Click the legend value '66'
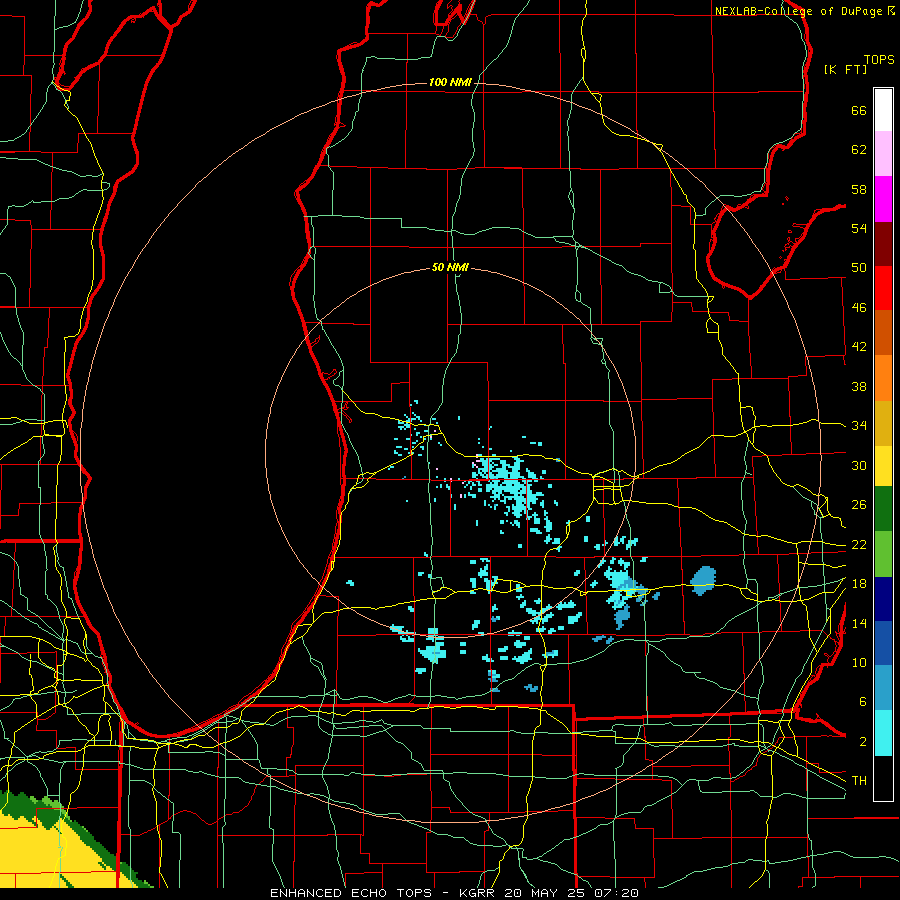 859,111
